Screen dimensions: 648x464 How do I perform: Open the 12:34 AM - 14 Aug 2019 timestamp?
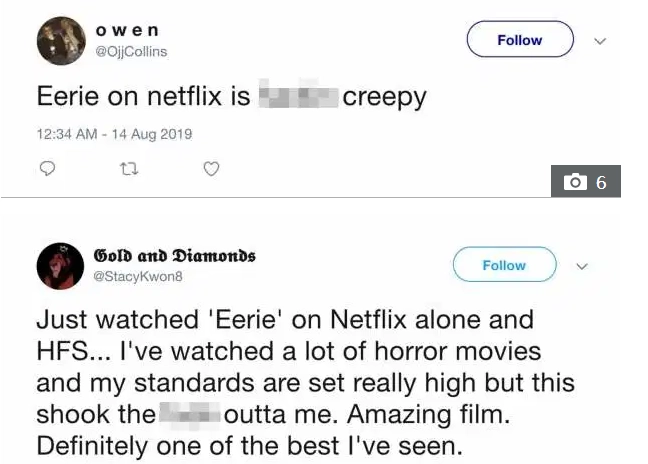[x=113, y=134]
